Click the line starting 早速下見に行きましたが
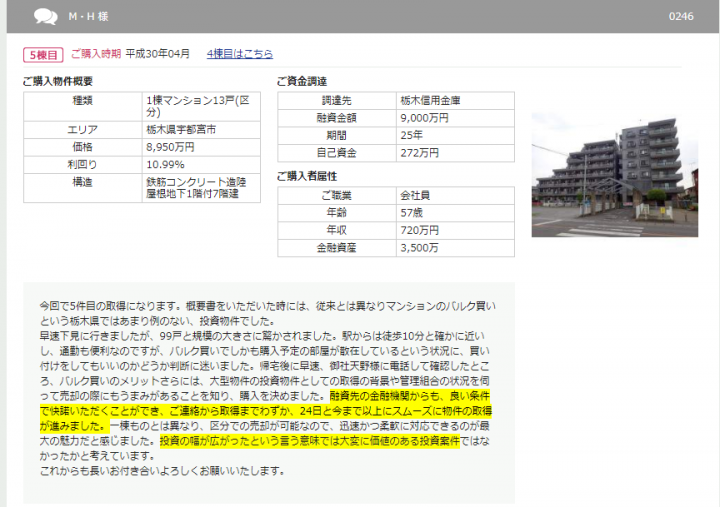Viewport: 720px width, 507px height. coord(262,336)
